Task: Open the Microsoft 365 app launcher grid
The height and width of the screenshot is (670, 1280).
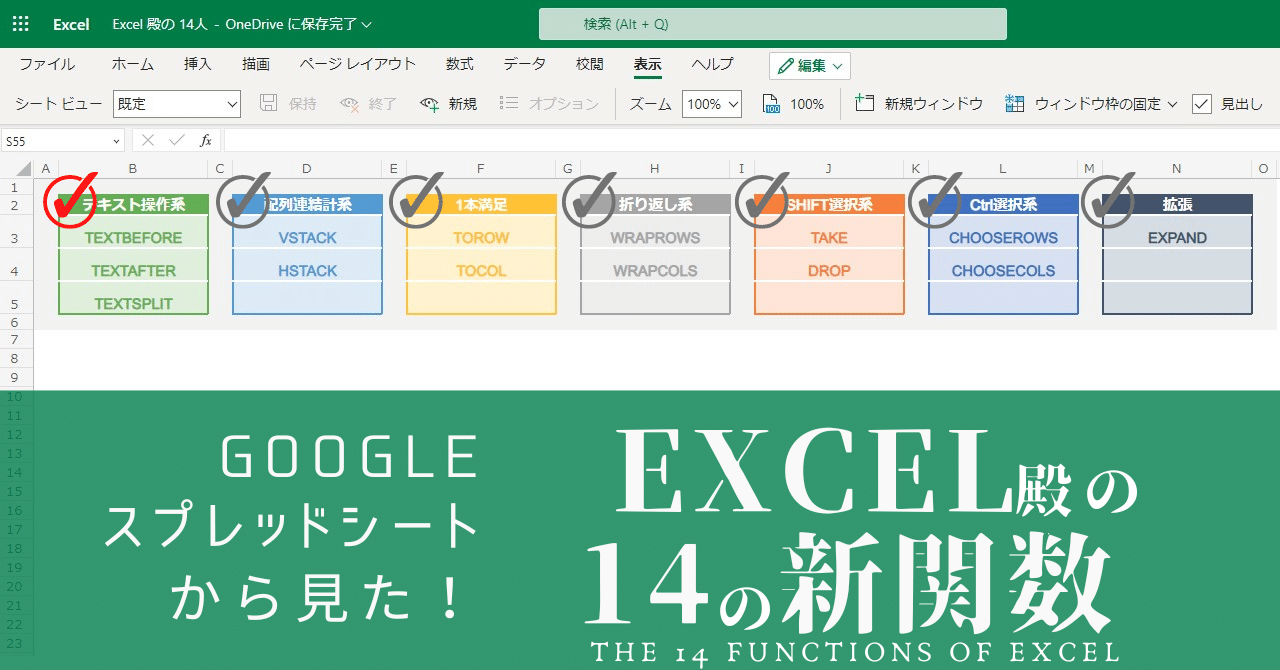Action: pyautogui.click(x=19, y=24)
